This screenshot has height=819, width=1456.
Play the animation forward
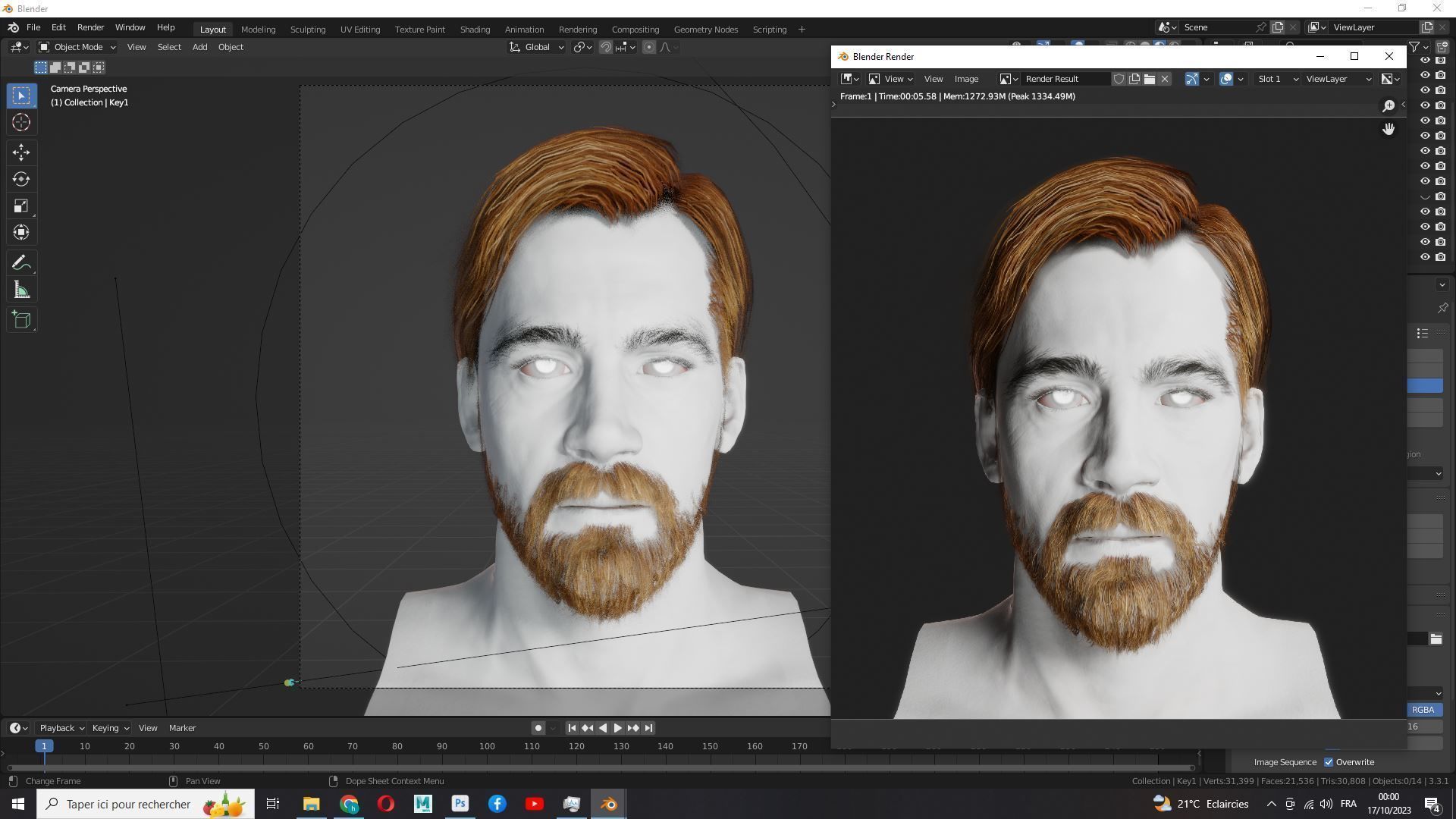tap(617, 728)
